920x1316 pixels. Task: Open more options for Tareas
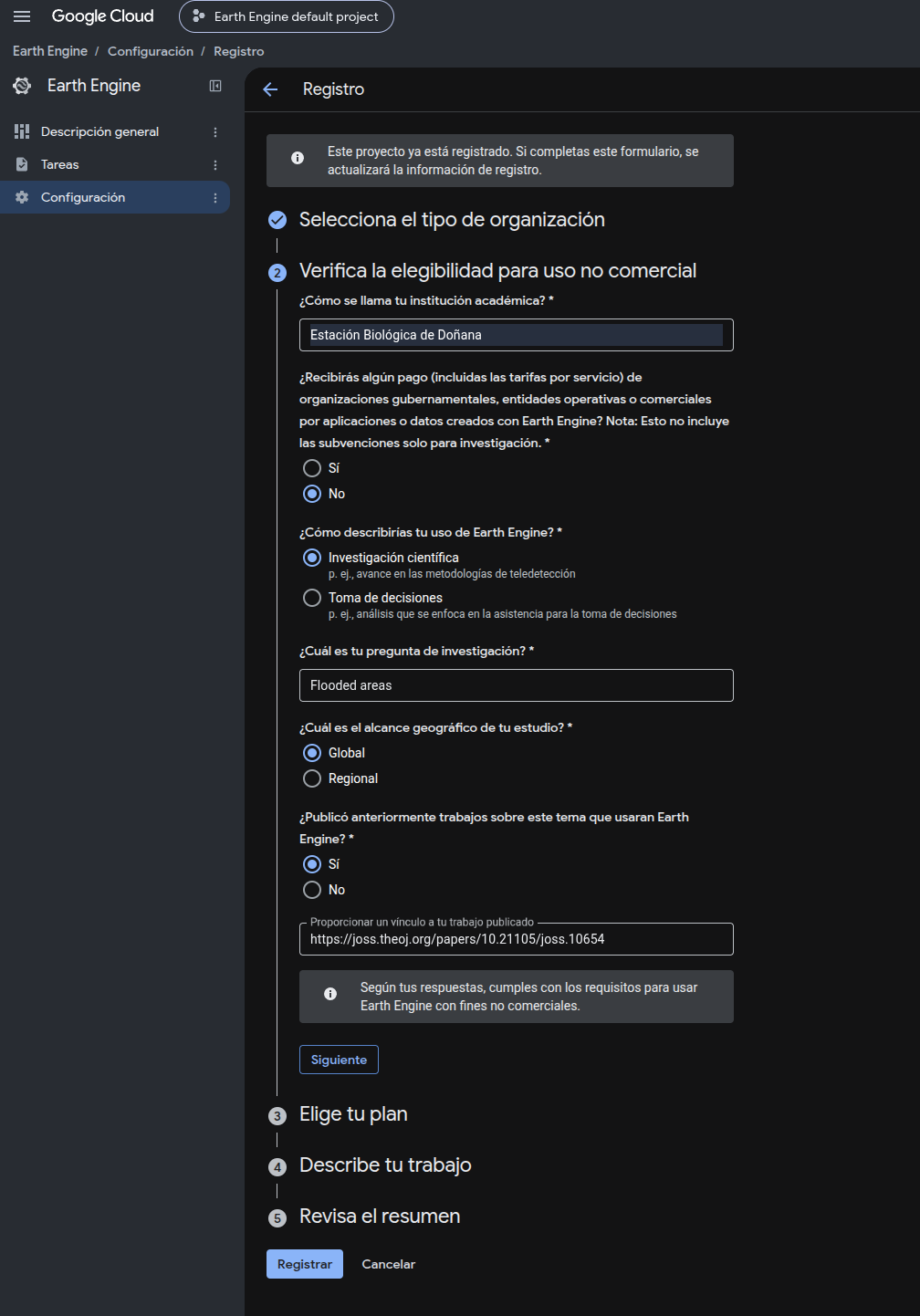coord(215,164)
